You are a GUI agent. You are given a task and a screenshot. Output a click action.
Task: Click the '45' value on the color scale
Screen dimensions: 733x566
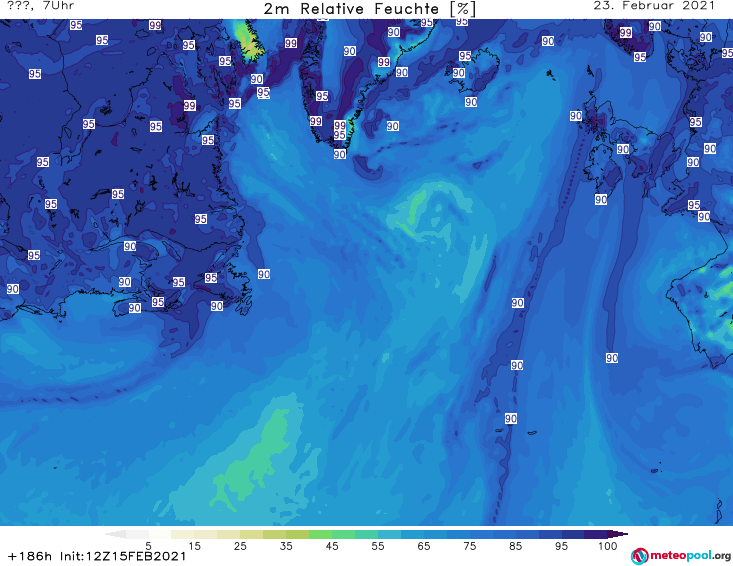coord(332,546)
